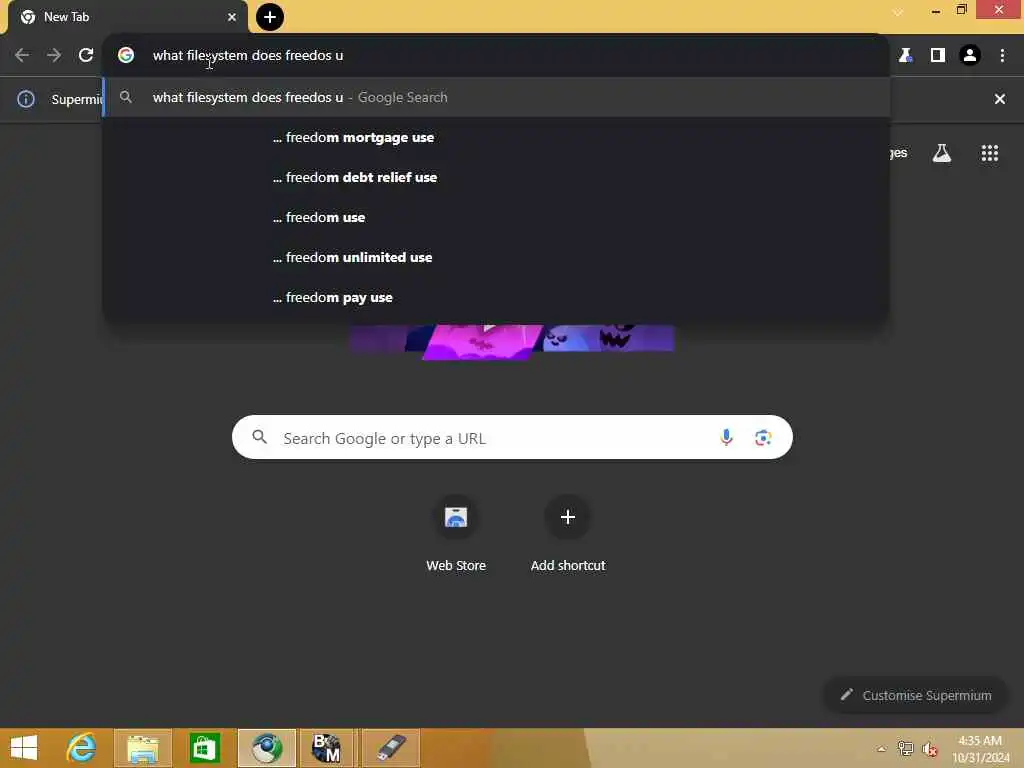Click the magnifier icon in the search box
This screenshot has height=768, width=1024.
pyautogui.click(x=259, y=437)
